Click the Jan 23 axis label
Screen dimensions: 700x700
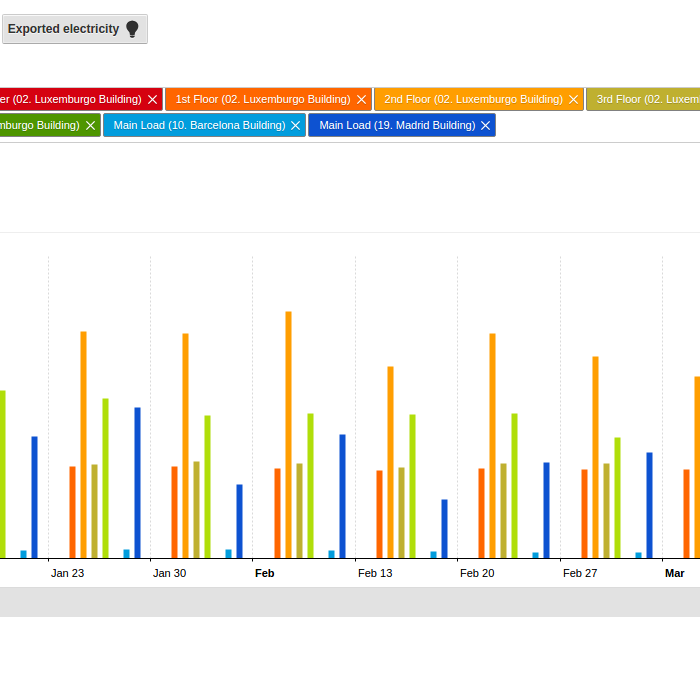coord(67,573)
